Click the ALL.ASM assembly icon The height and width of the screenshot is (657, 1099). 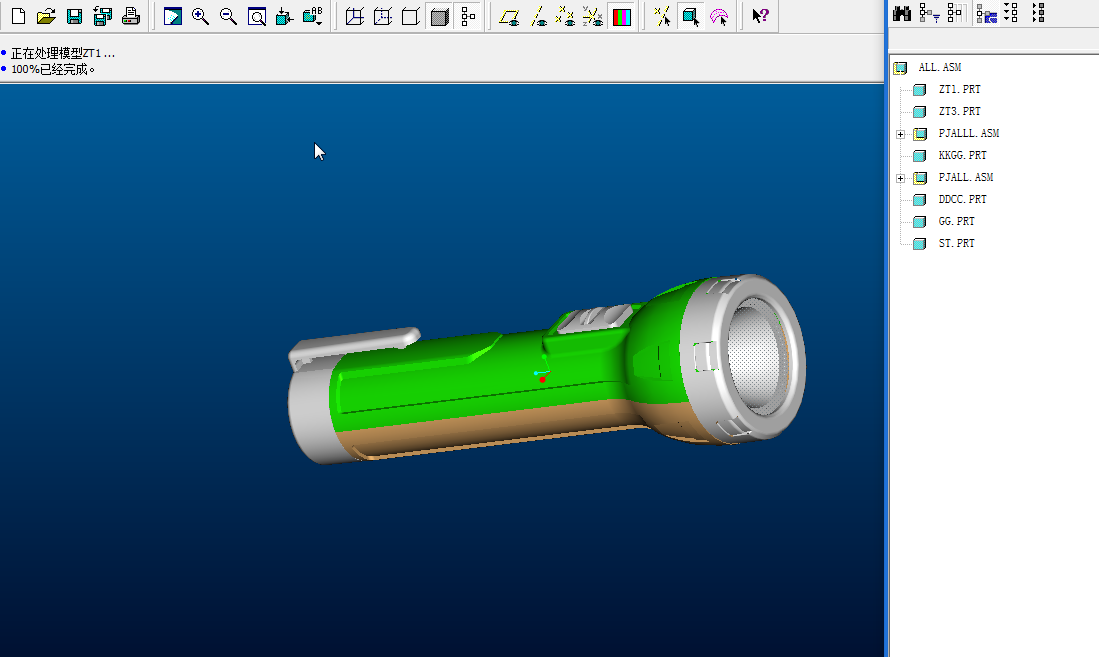pos(900,68)
